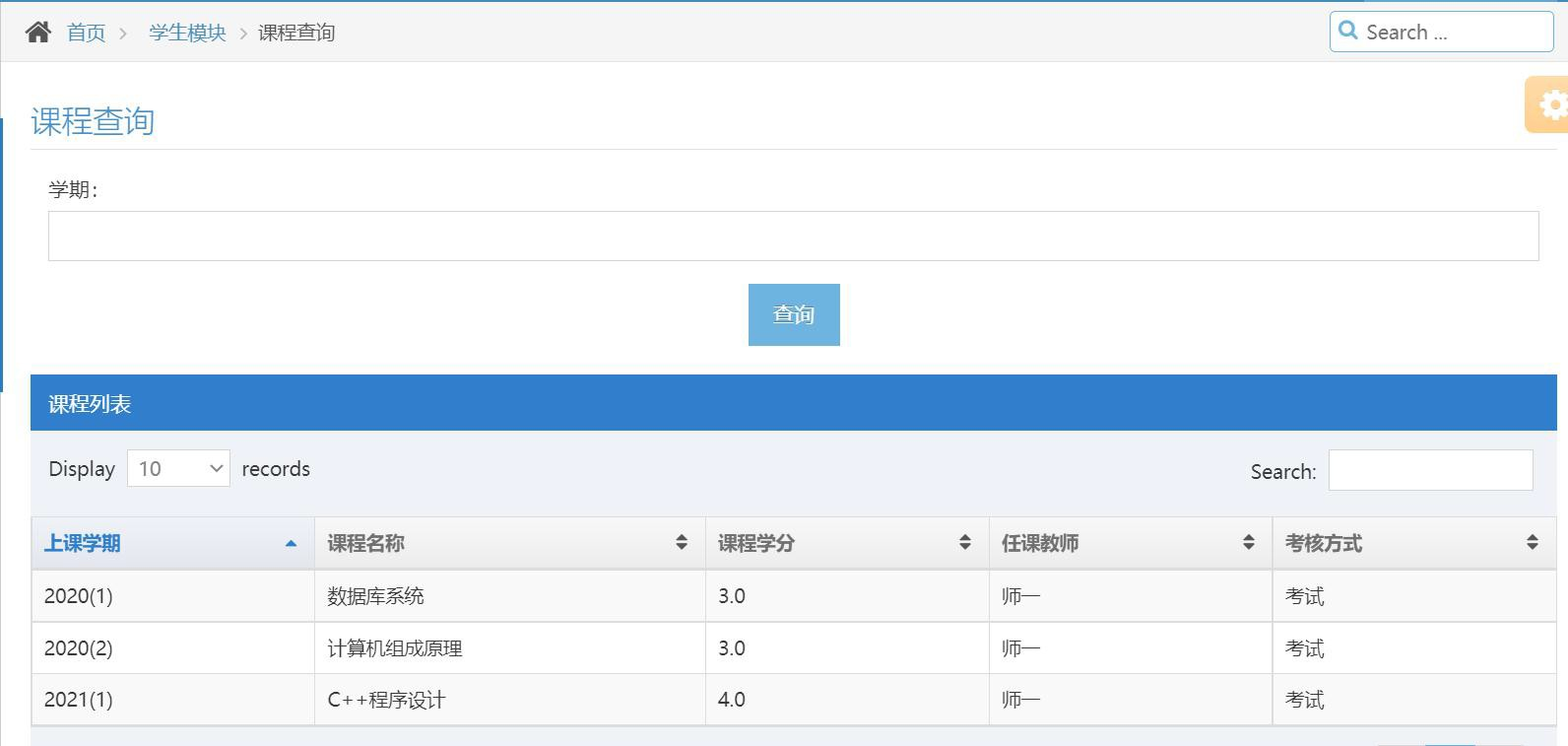The height and width of the screenshot is (746, 1568).
Task: Click the 查询 button
Action: (x=794, y=314)
